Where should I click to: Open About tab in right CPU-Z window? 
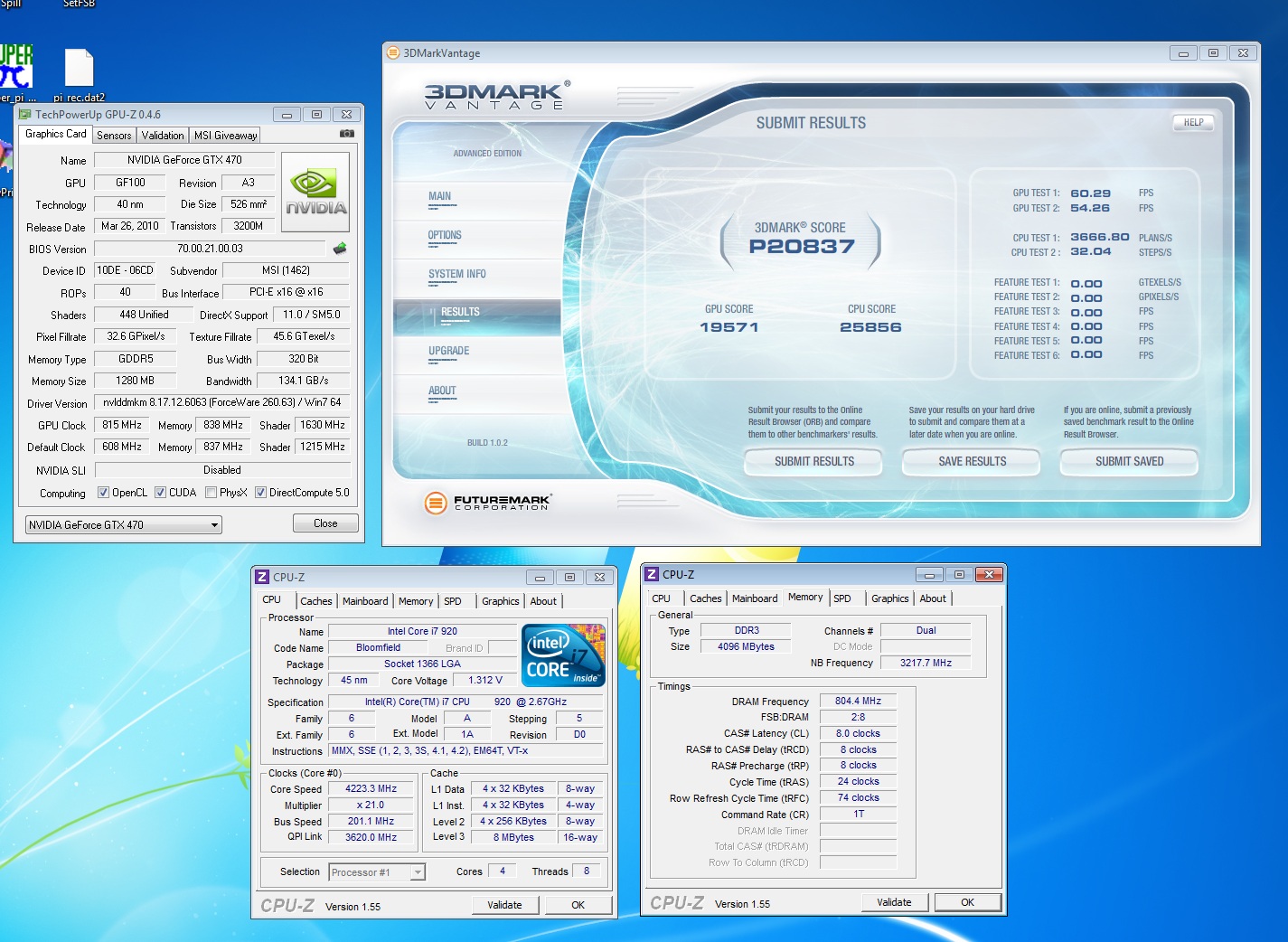[x=933, y=598]
